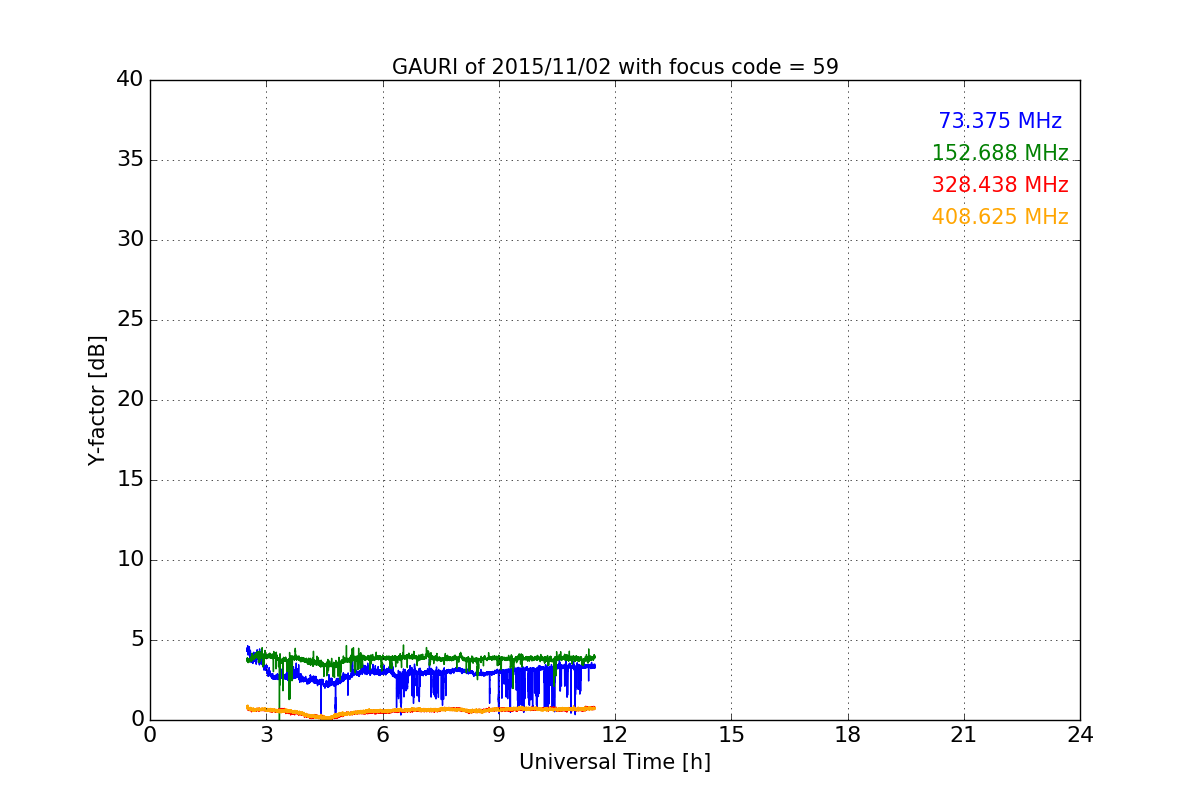The width and height of the screenshot is (1200, 800).
Task: Click the x-axis tick label 15
Action: point(731,734)
